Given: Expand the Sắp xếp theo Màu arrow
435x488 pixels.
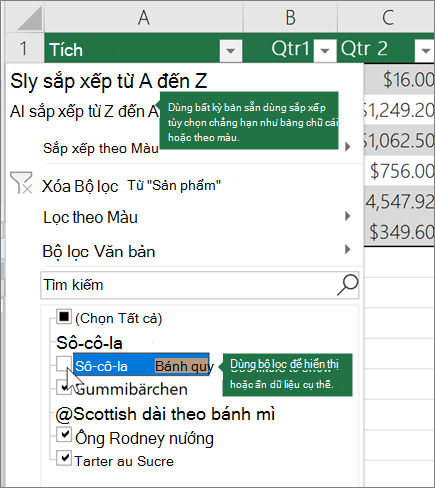Looking at the screenshot, I should 348,146.
